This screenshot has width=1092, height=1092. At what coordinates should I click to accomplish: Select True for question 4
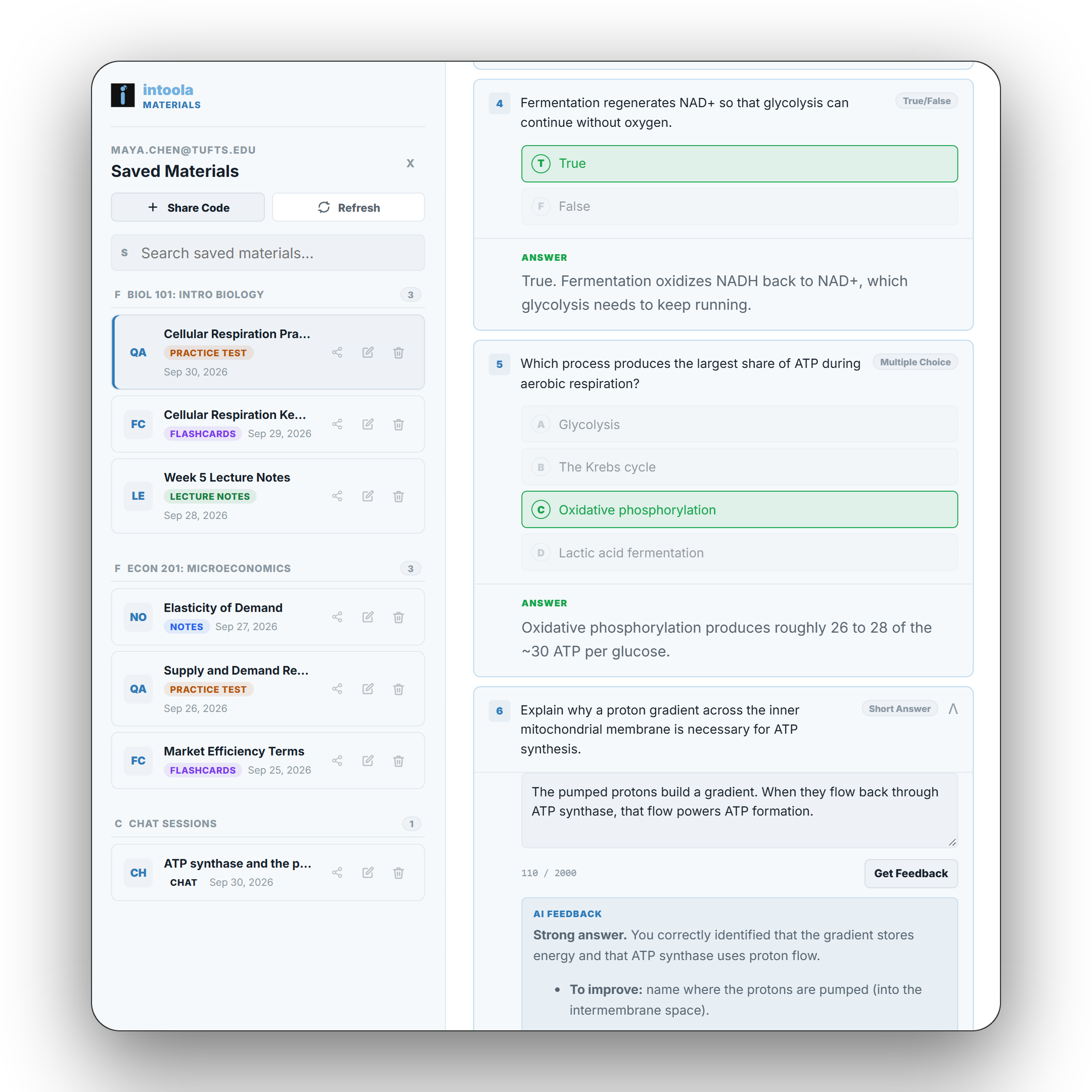(739, 164)
